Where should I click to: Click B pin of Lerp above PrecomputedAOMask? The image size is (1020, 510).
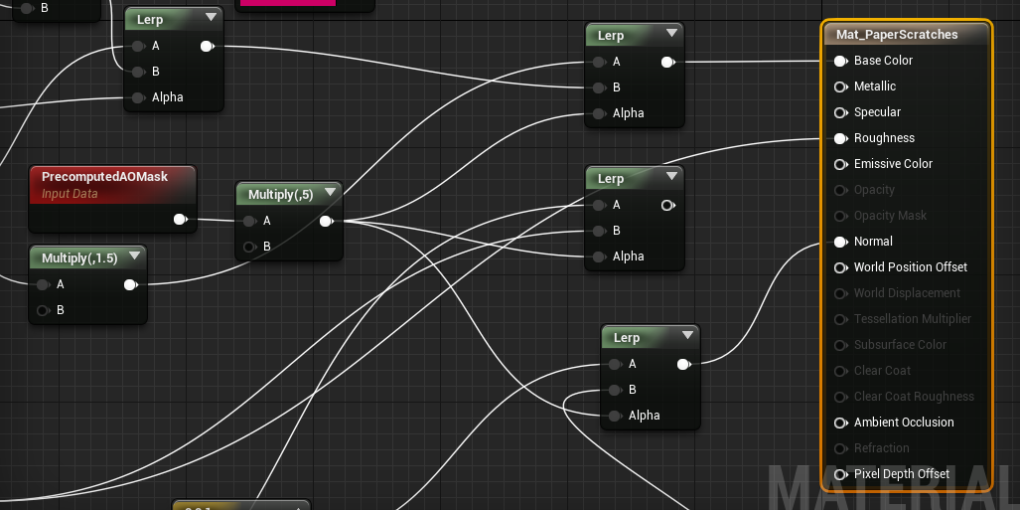pos(137,72)
